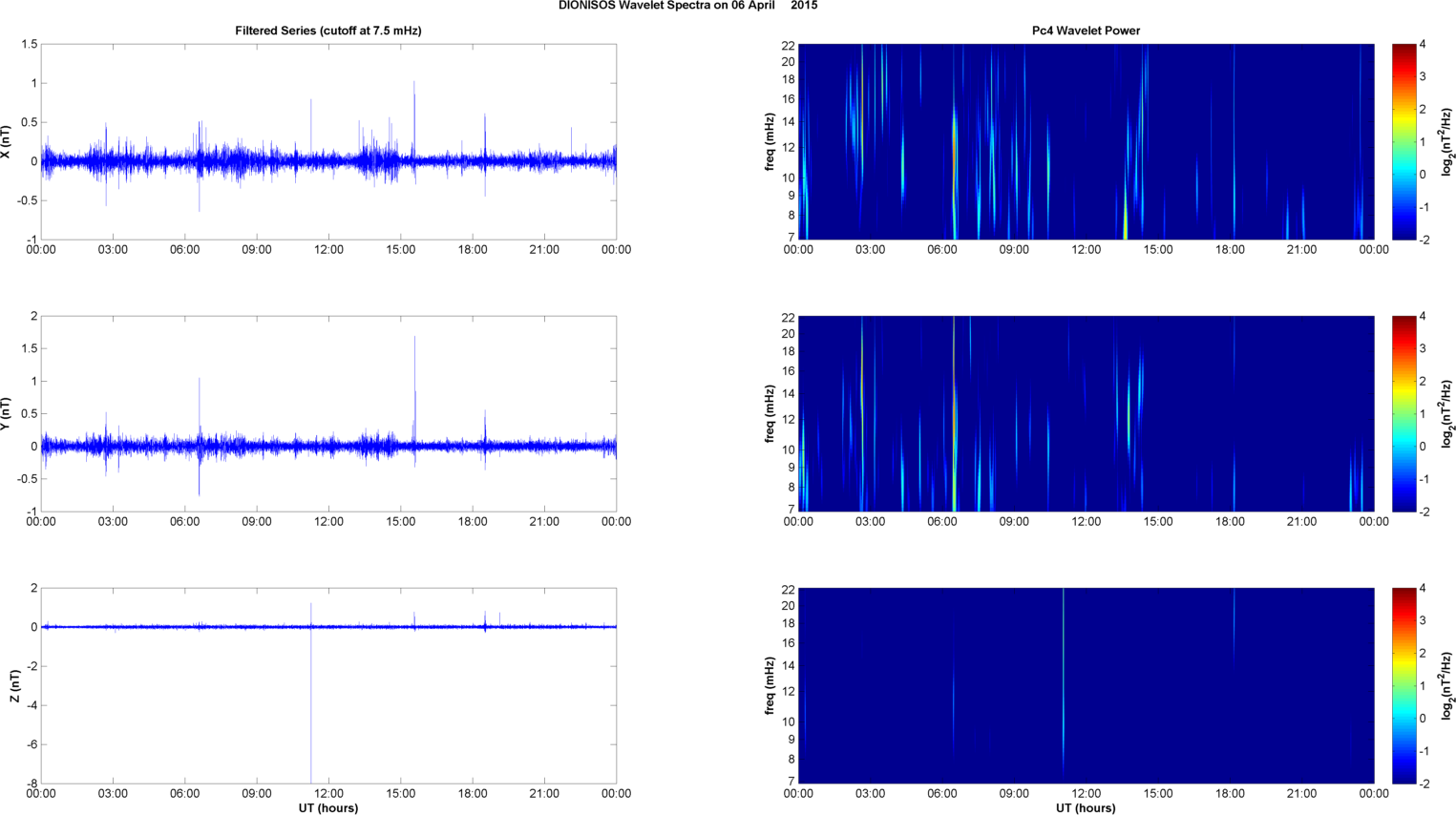Click the bright streak near 06:30 in the Y spectrogram

coord(954,413)
